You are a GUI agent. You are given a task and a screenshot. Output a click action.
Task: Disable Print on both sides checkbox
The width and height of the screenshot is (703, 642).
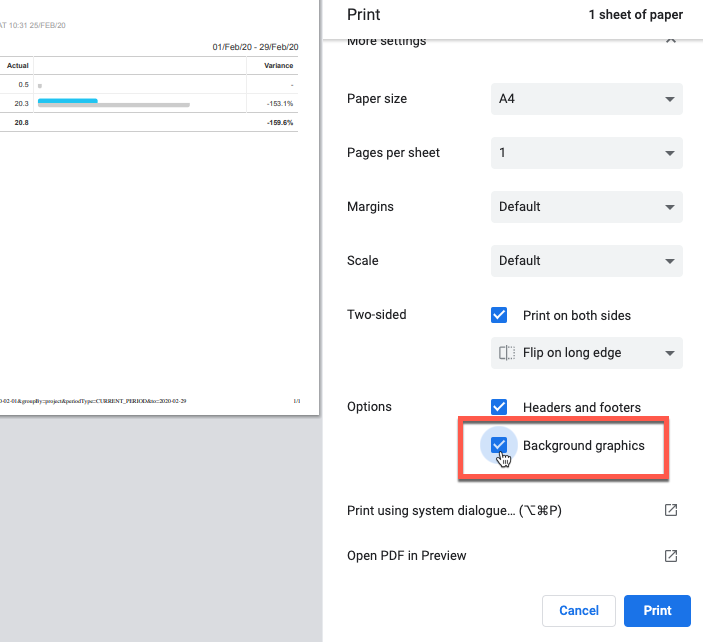[x=500, y=315]
